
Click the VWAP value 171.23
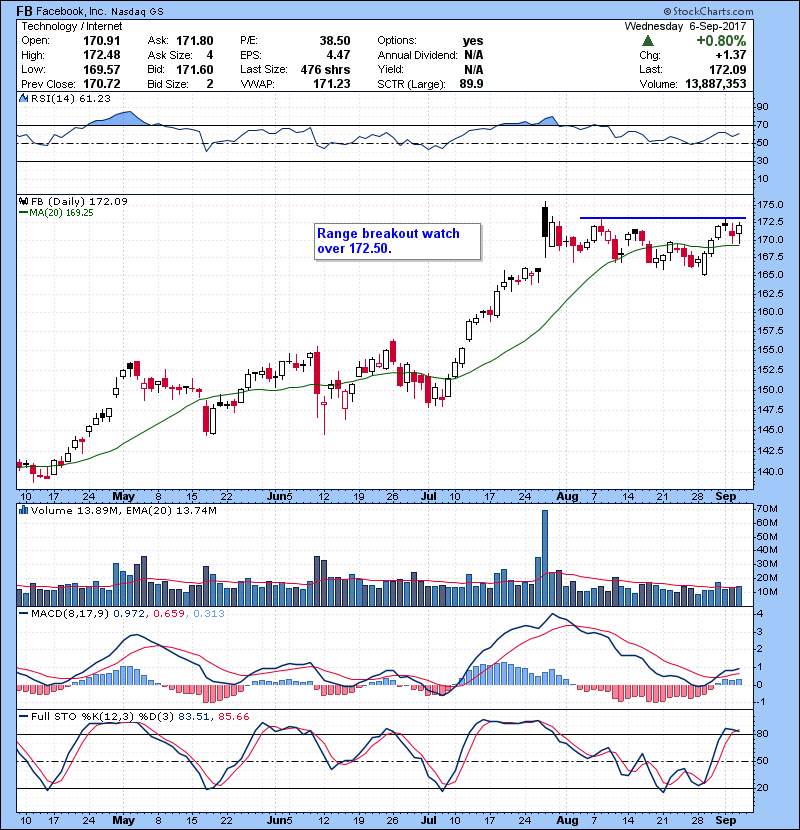331,84
